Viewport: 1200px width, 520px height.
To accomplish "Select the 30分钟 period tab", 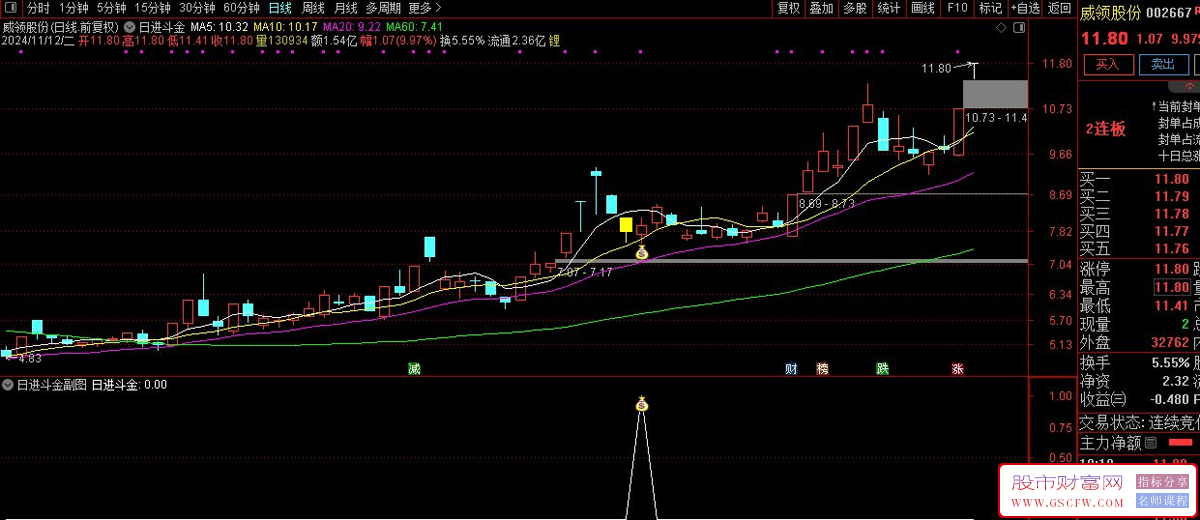I will [x=198, y=8].
